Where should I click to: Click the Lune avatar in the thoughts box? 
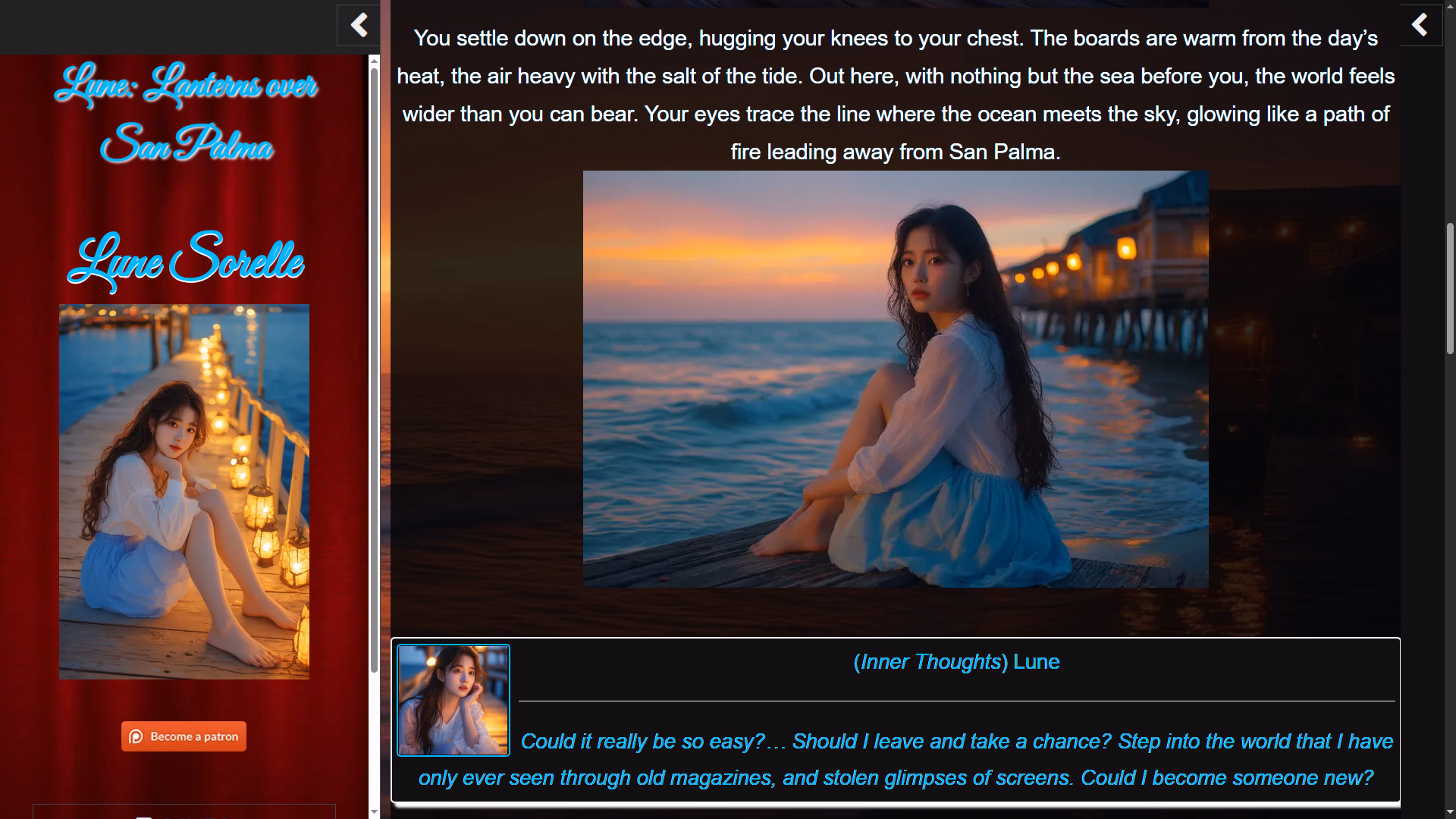pyautogui.click(x=453, y=700)
